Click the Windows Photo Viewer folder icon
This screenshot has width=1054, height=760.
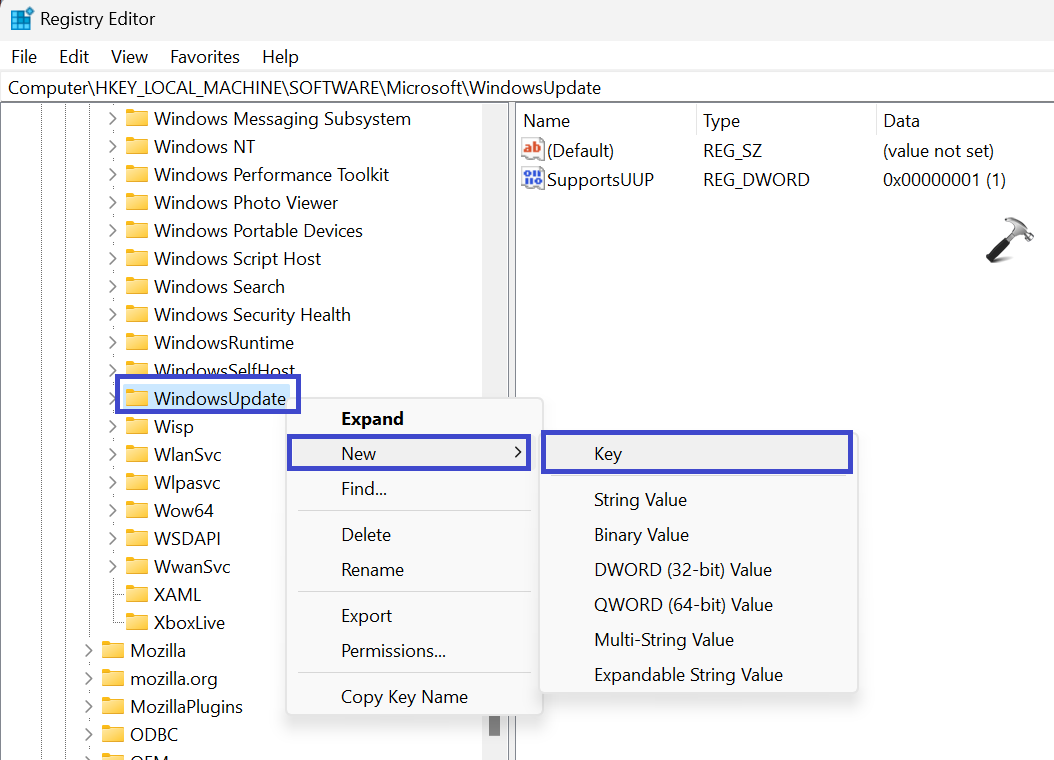pyautogui.click(x=136, y=203)
